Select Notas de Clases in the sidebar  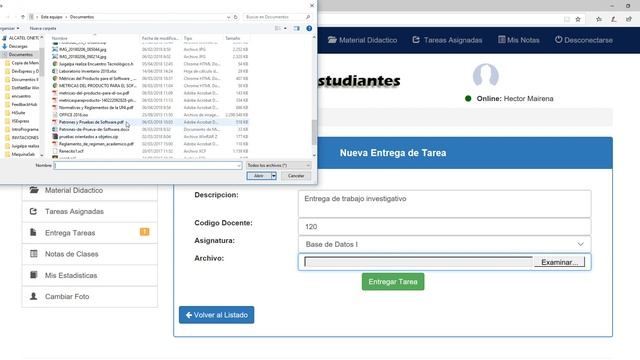pyautogui.click(x=90, y=254)
